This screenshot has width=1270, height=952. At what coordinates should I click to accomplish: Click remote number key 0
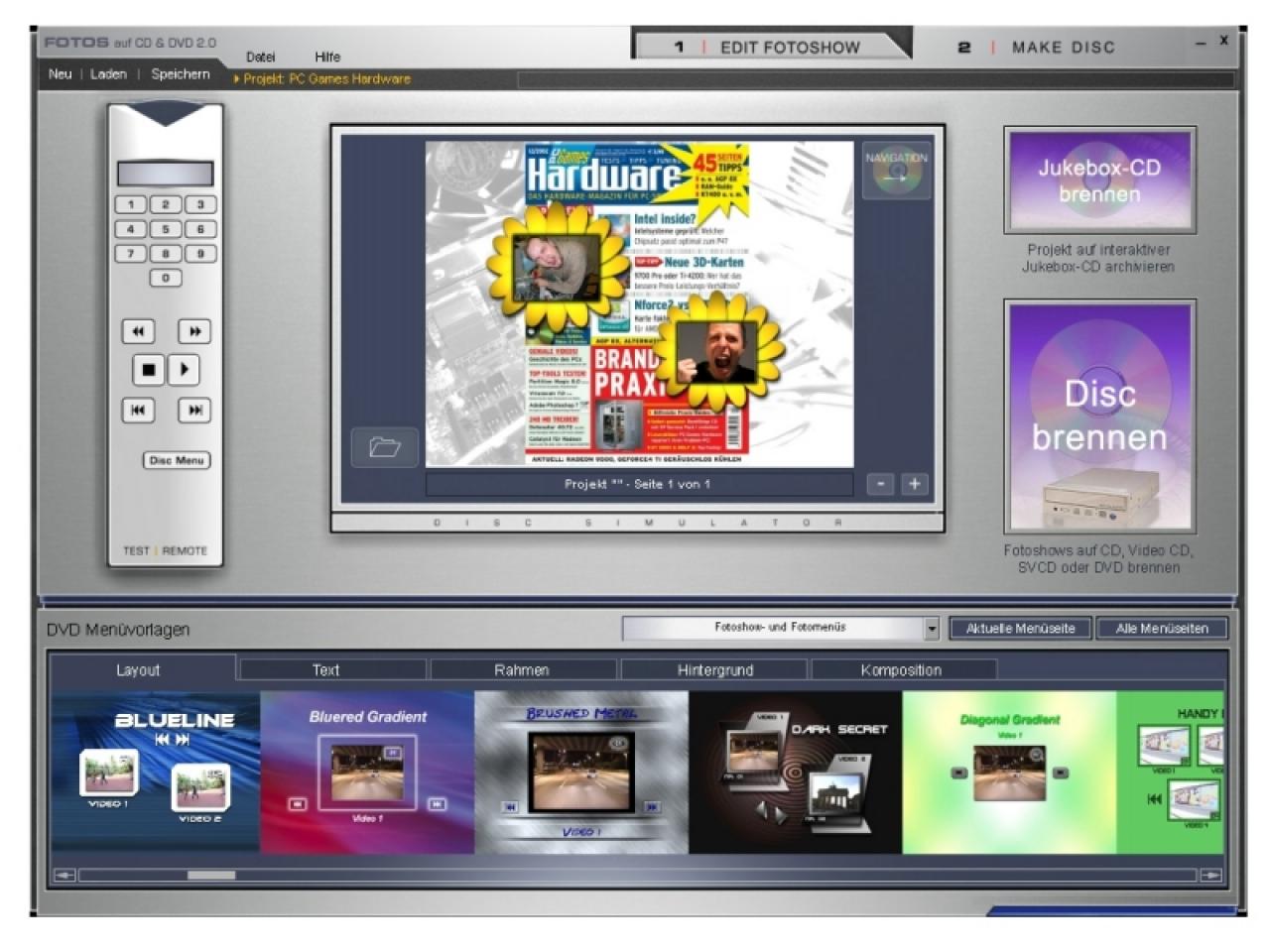166,279
